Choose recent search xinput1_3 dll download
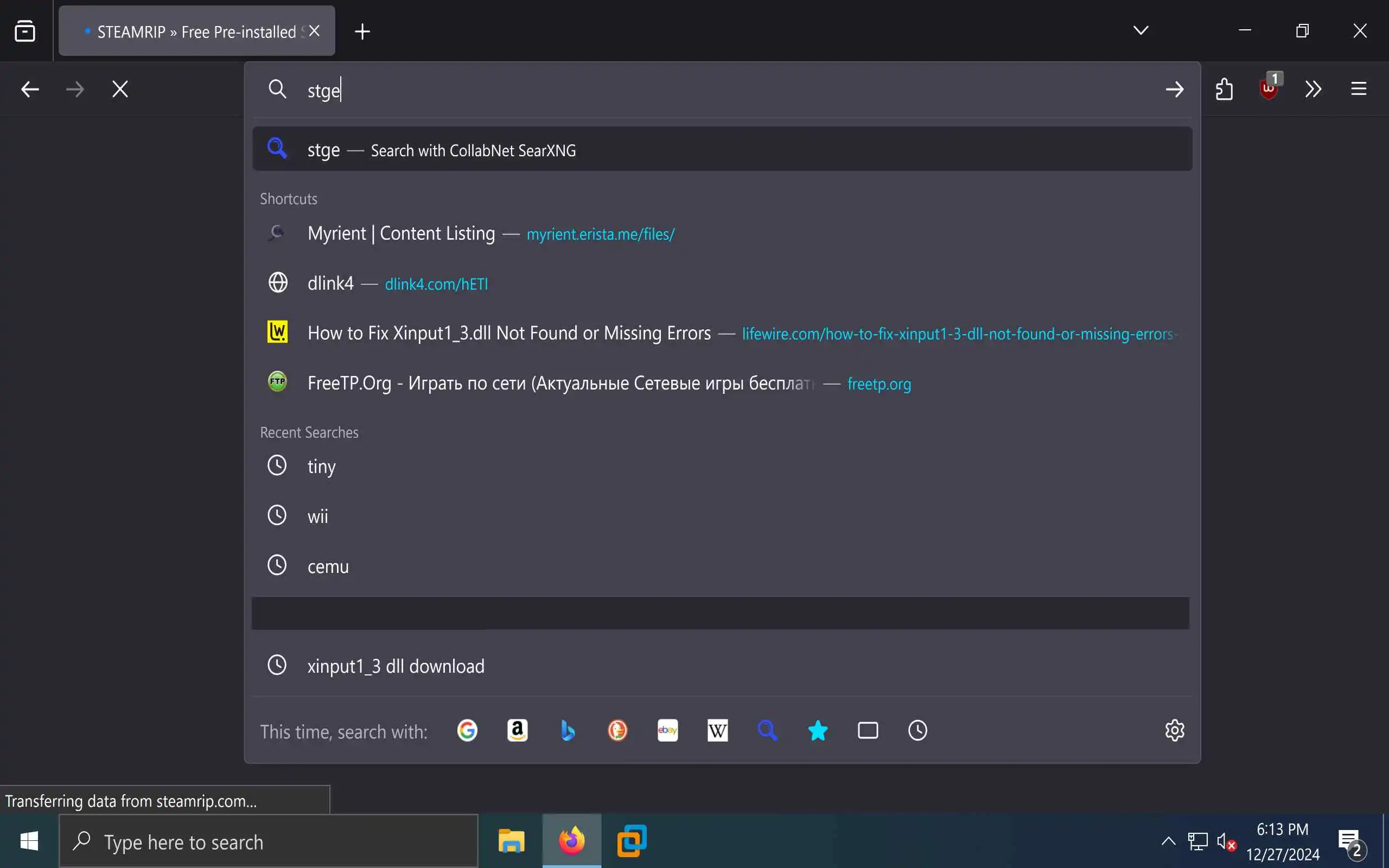This screenshot has height=868, width=1389. point(396,666)
